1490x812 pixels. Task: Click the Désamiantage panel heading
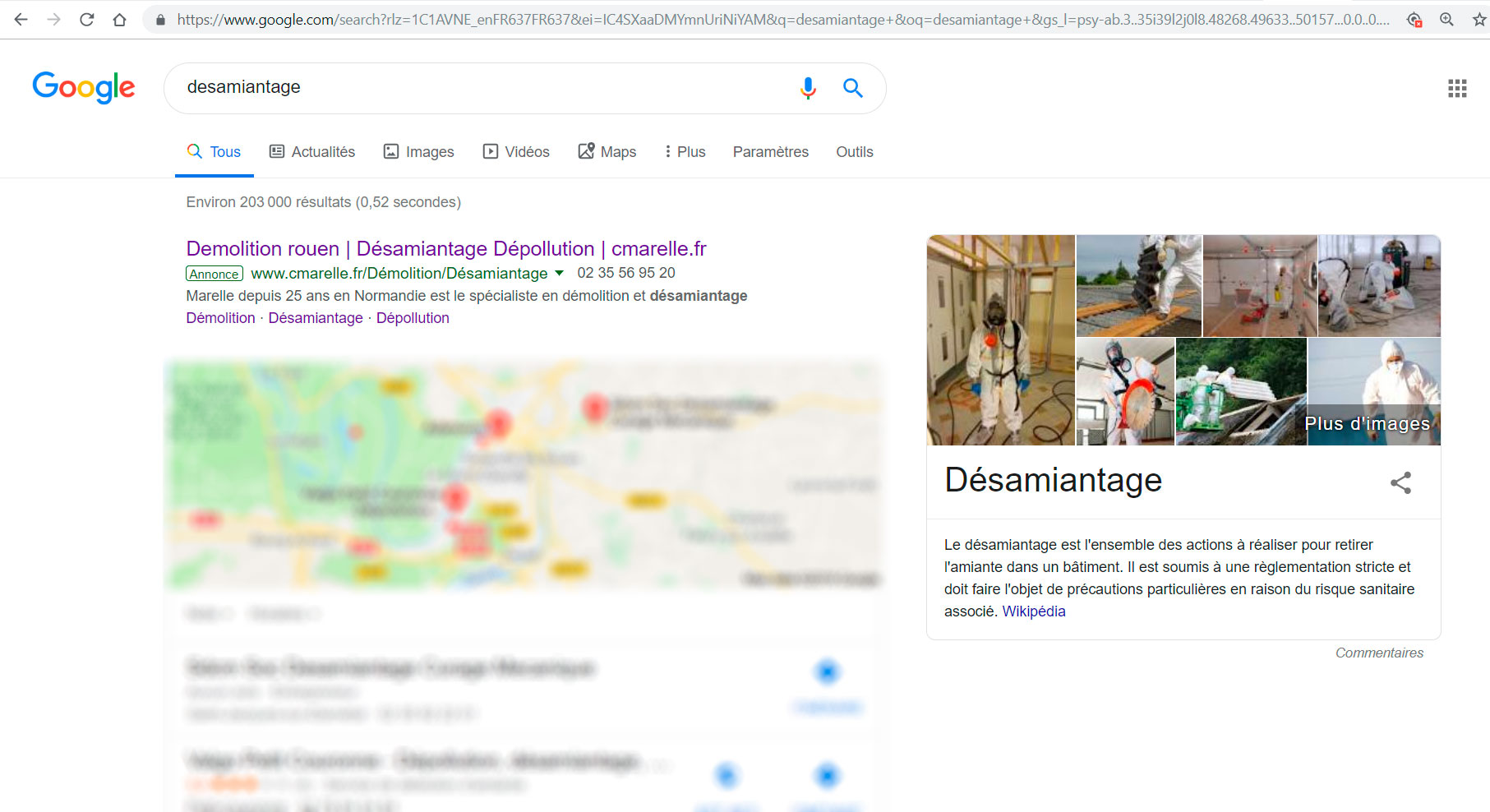click(1053, 480)
